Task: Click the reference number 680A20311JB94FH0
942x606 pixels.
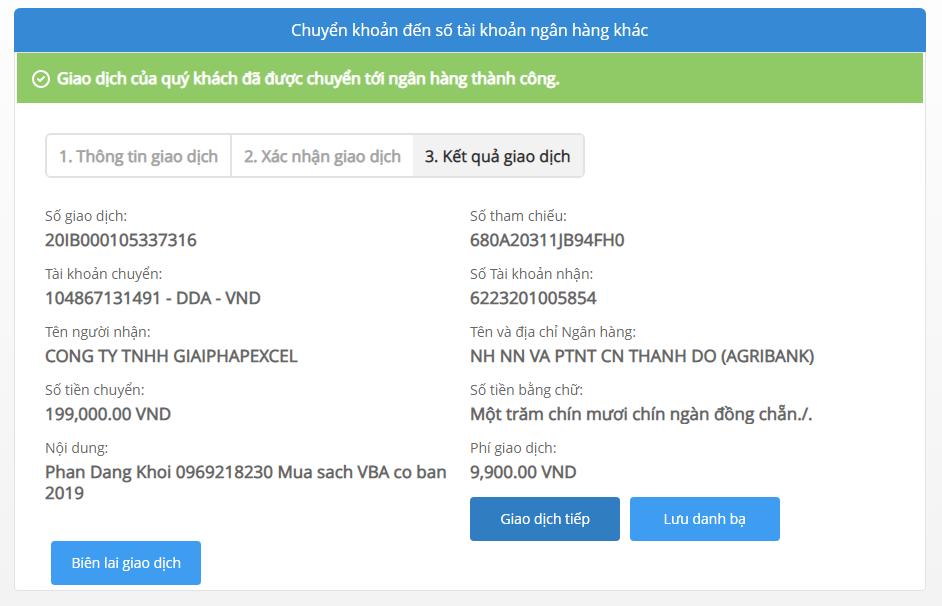Action: point(547,240)
